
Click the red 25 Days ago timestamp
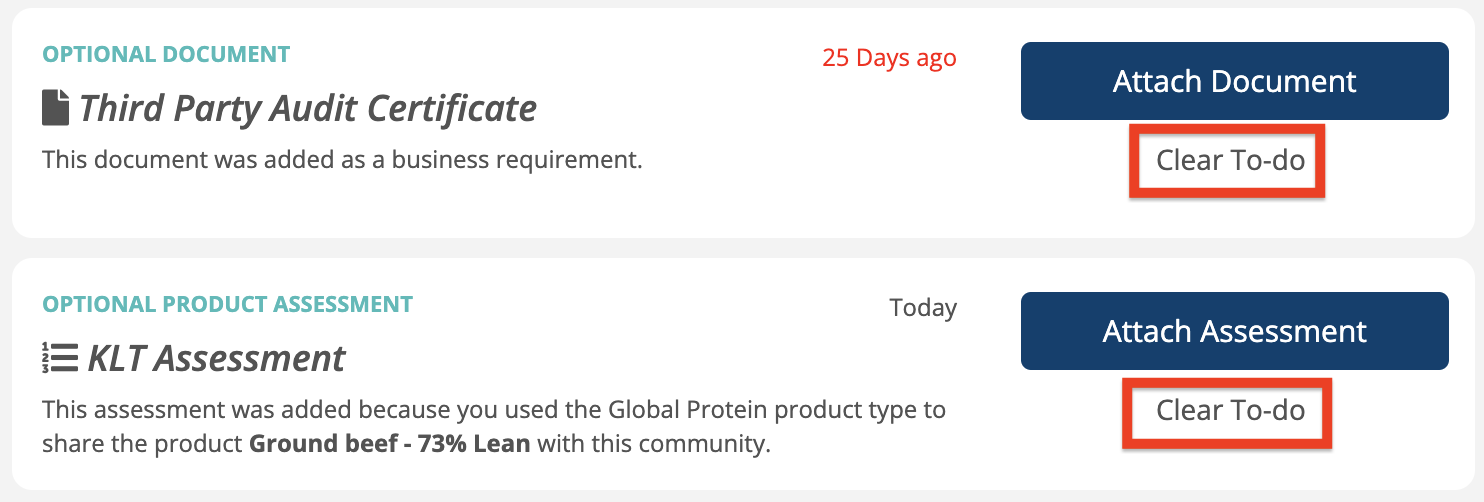889,58
